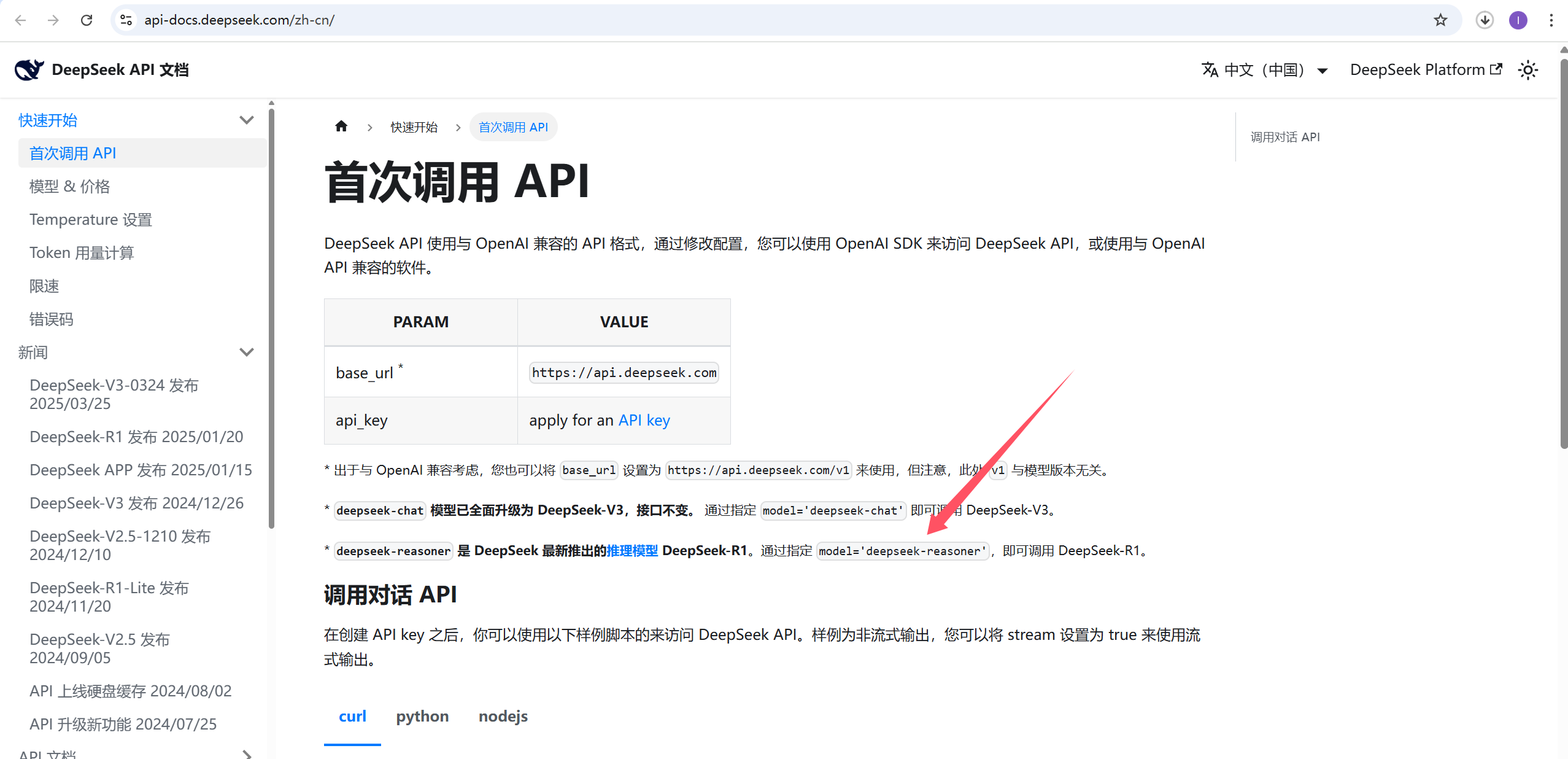Image resolution: width=1568 pixels, height=759 pixels.
Task: Click 调用对话 API in the right outline
Action: [1285, 136]
